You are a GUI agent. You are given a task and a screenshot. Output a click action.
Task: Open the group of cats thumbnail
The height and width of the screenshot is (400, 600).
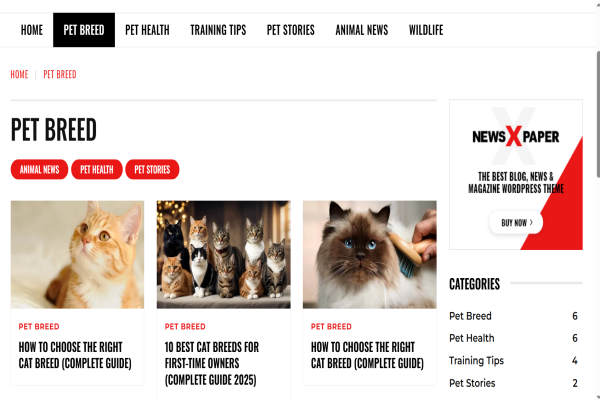223,255
